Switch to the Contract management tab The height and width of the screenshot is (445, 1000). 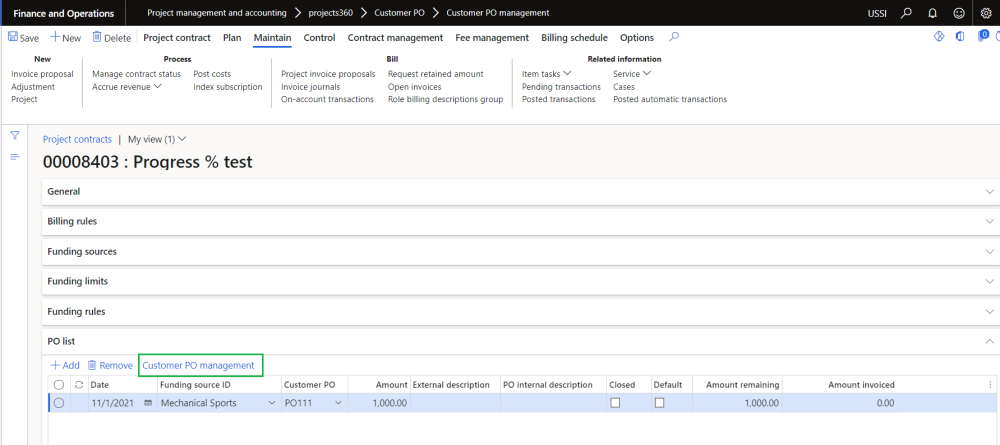tap(395, 38)
